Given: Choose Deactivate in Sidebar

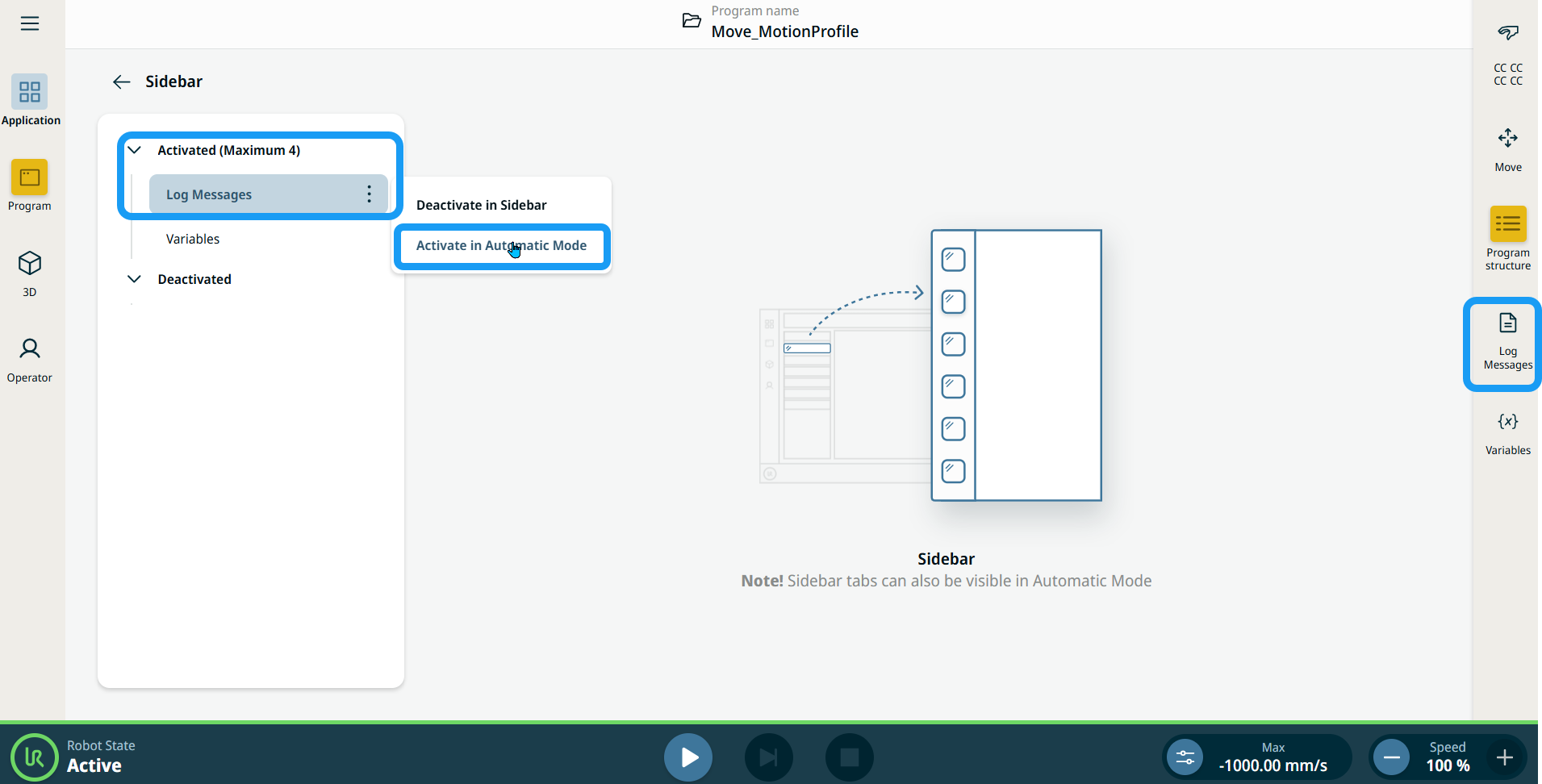Looking at the screenshot, I should coord(481,205).
